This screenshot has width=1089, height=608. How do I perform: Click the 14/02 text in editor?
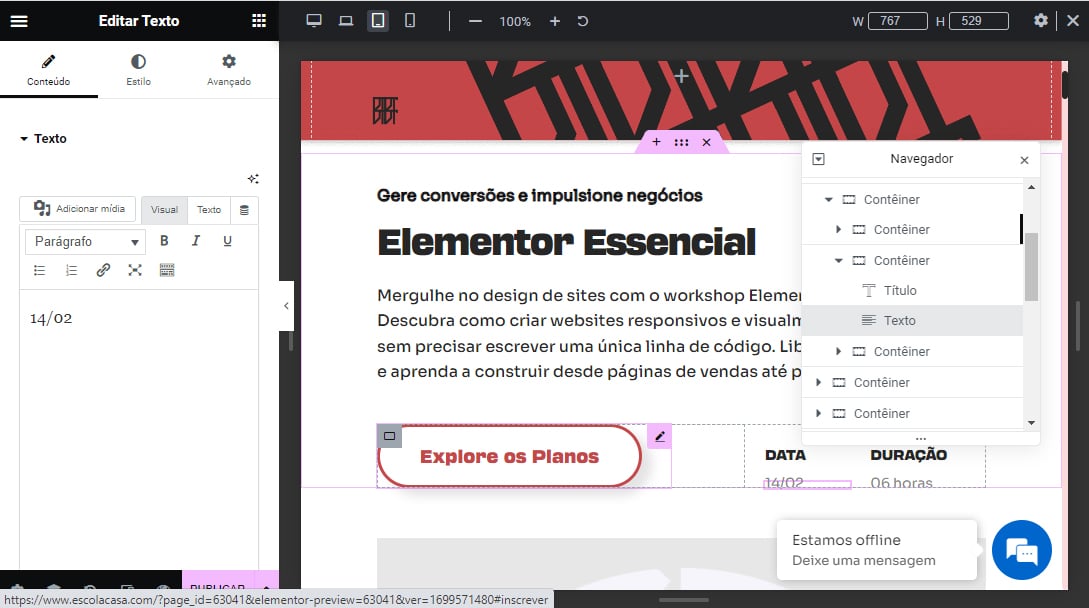pyautogui.click(x=51, y=318)
